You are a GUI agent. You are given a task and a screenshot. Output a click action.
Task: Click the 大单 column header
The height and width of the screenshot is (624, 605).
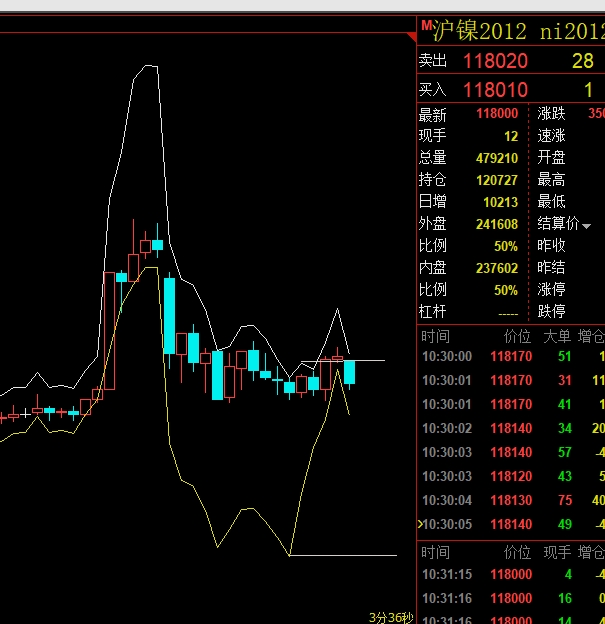[x=555, y=336]
